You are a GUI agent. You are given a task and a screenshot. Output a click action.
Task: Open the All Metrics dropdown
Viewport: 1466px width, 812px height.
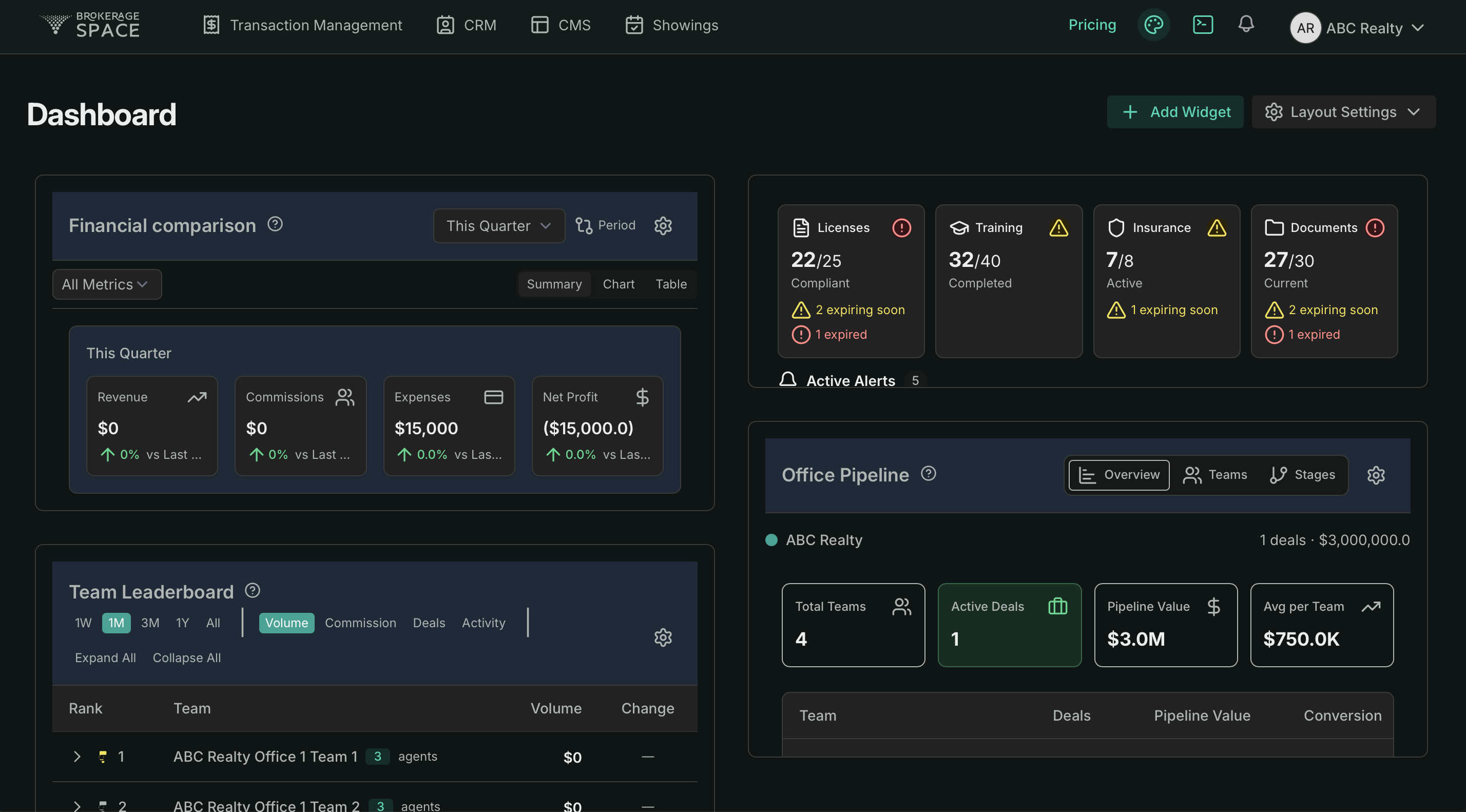point(107,284)
